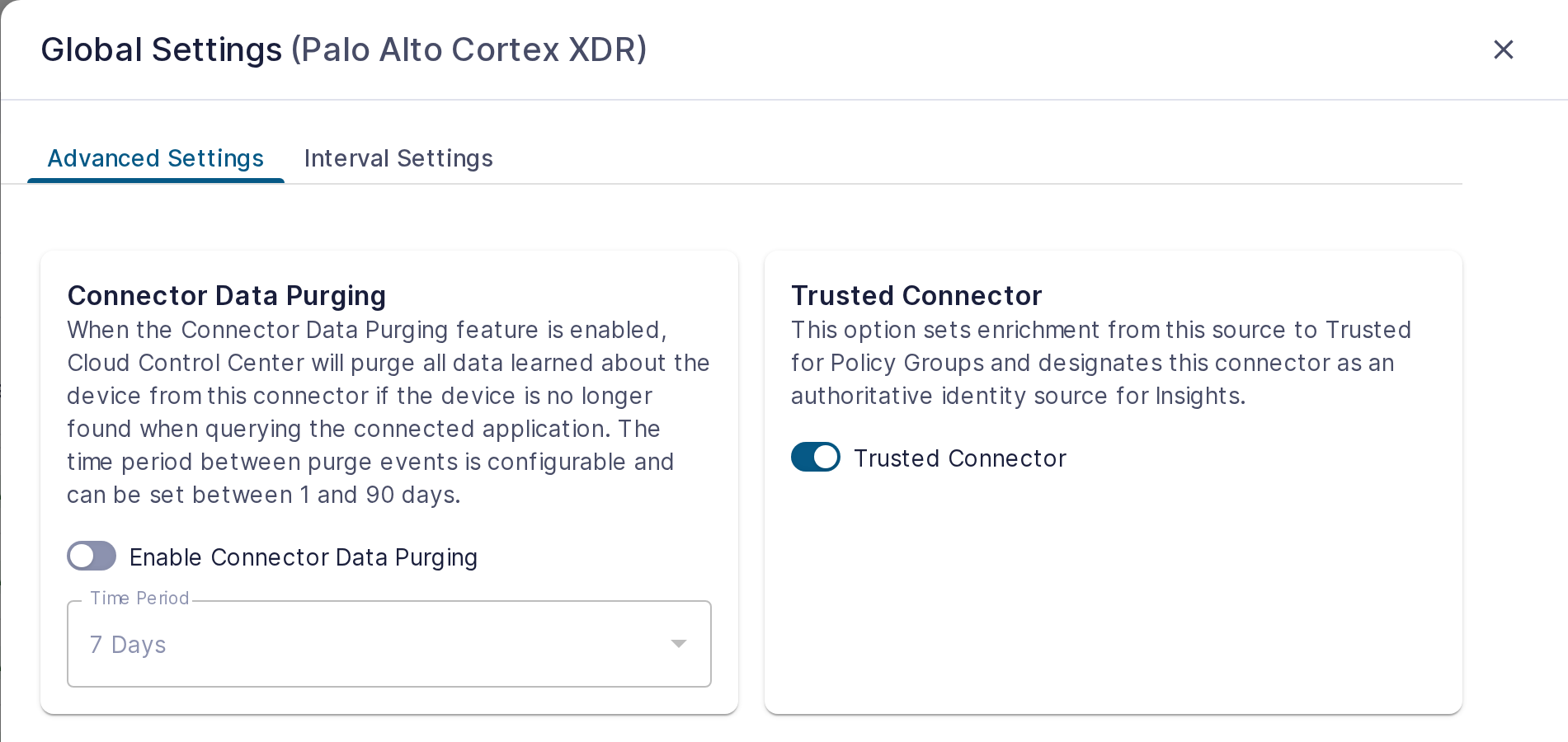Open the Time Period dropdown
1568x742 pixels.
pos(389,644)
